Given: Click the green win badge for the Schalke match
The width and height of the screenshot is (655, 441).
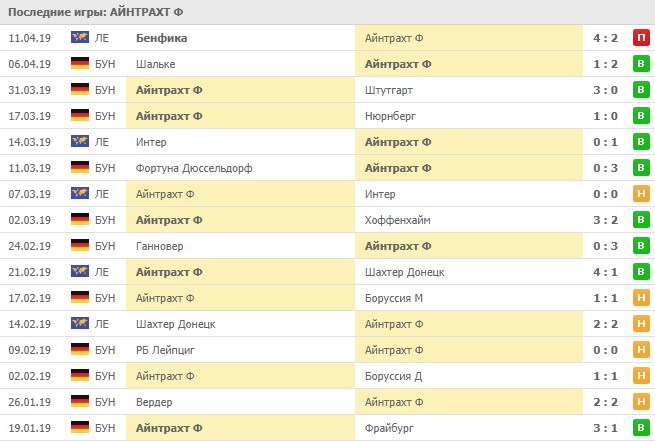Looking at the screenshot, I should pos(639,64).
